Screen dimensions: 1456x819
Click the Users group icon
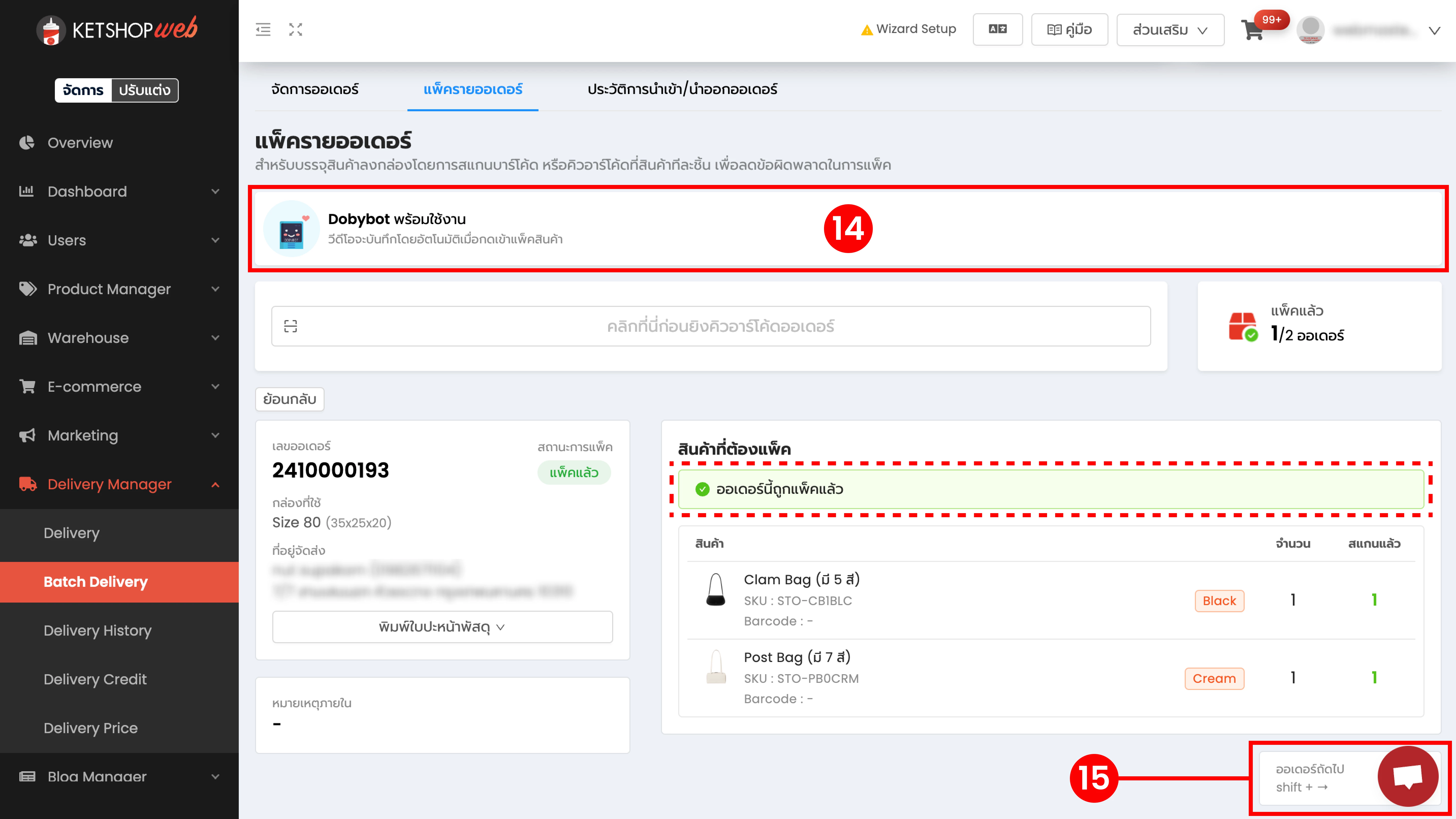point(28,240)
